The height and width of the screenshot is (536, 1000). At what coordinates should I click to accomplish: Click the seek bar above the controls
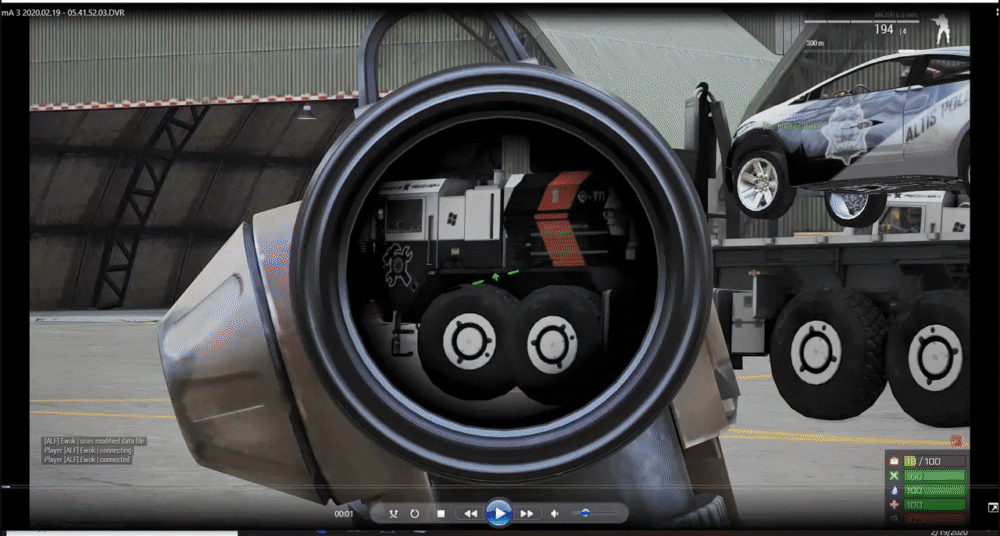click(500, 487)
